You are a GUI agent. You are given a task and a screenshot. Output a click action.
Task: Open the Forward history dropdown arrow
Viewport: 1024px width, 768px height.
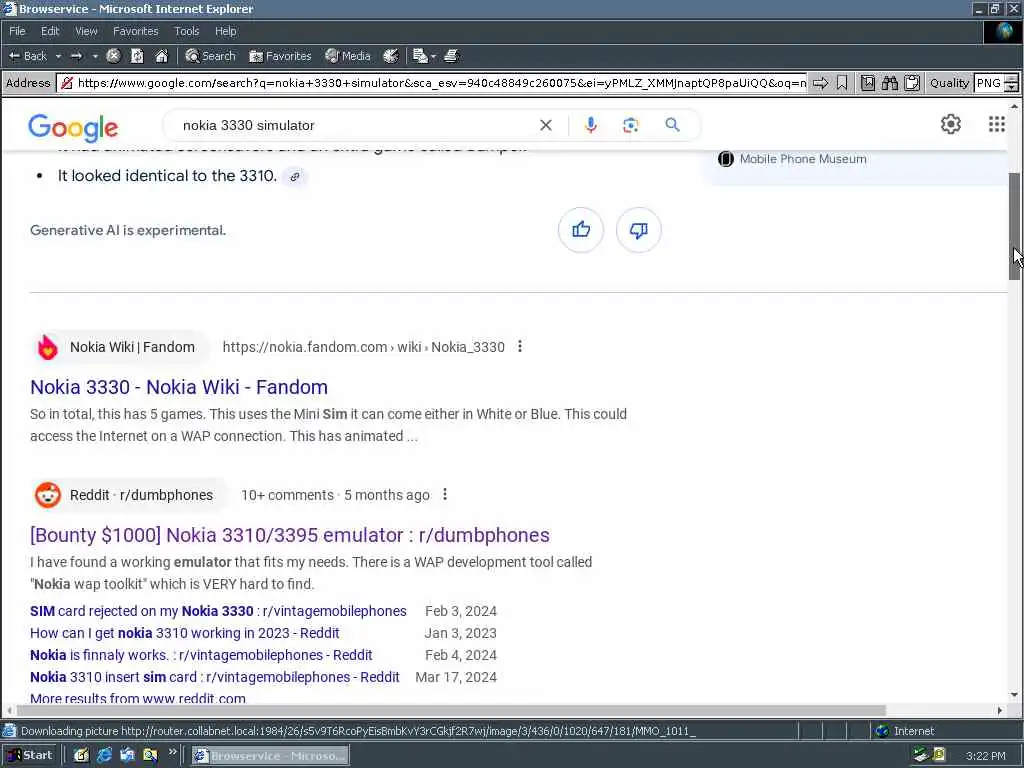[95, 56]
